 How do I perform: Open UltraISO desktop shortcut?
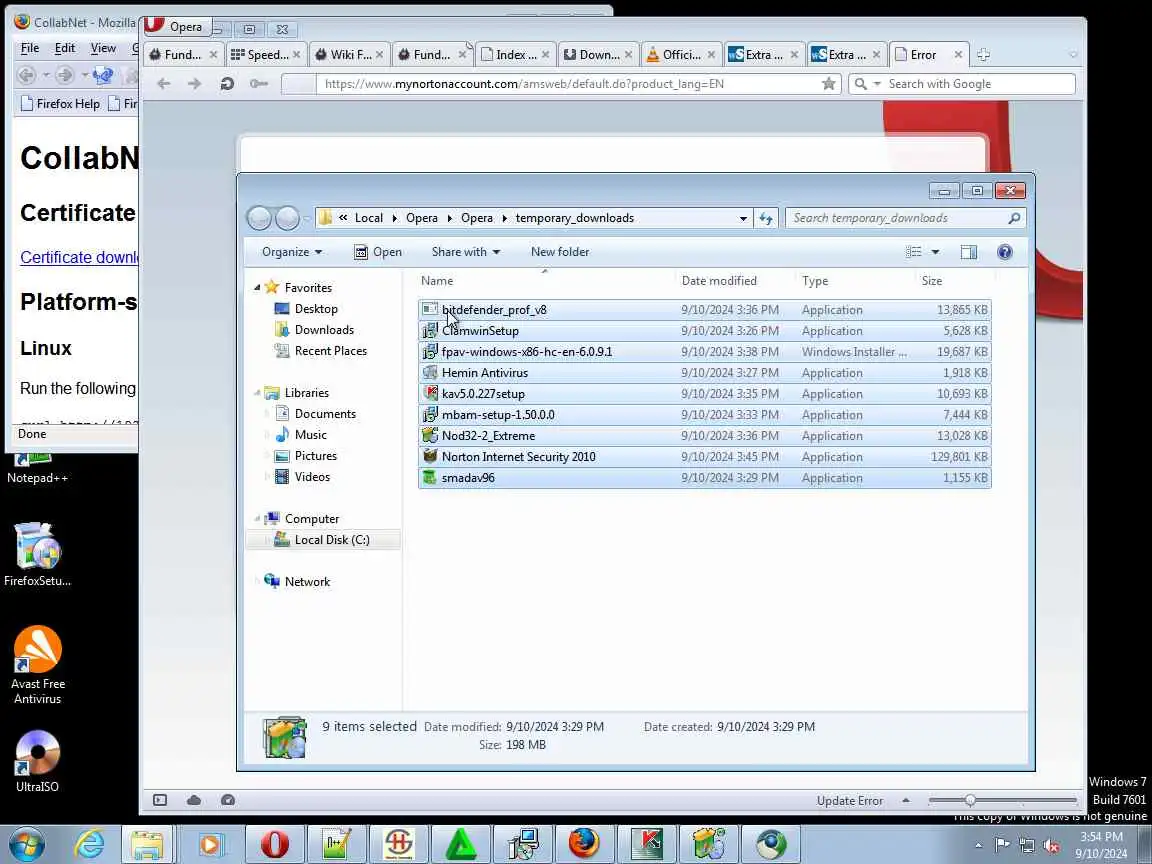coord(37,762)
